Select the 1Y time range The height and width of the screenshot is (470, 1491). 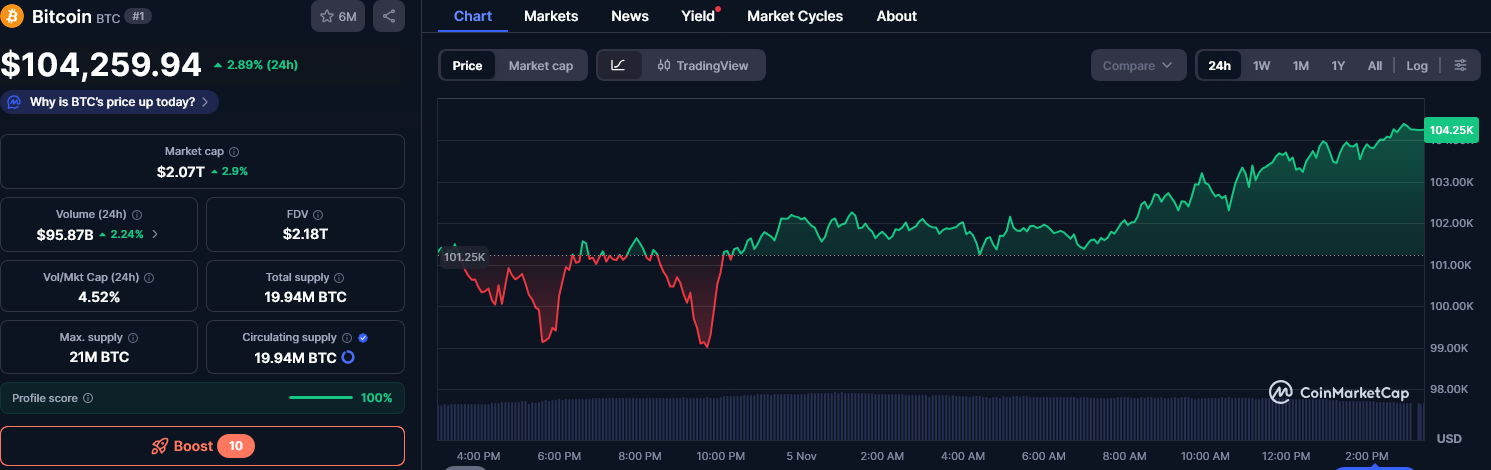pos(1338,65)
